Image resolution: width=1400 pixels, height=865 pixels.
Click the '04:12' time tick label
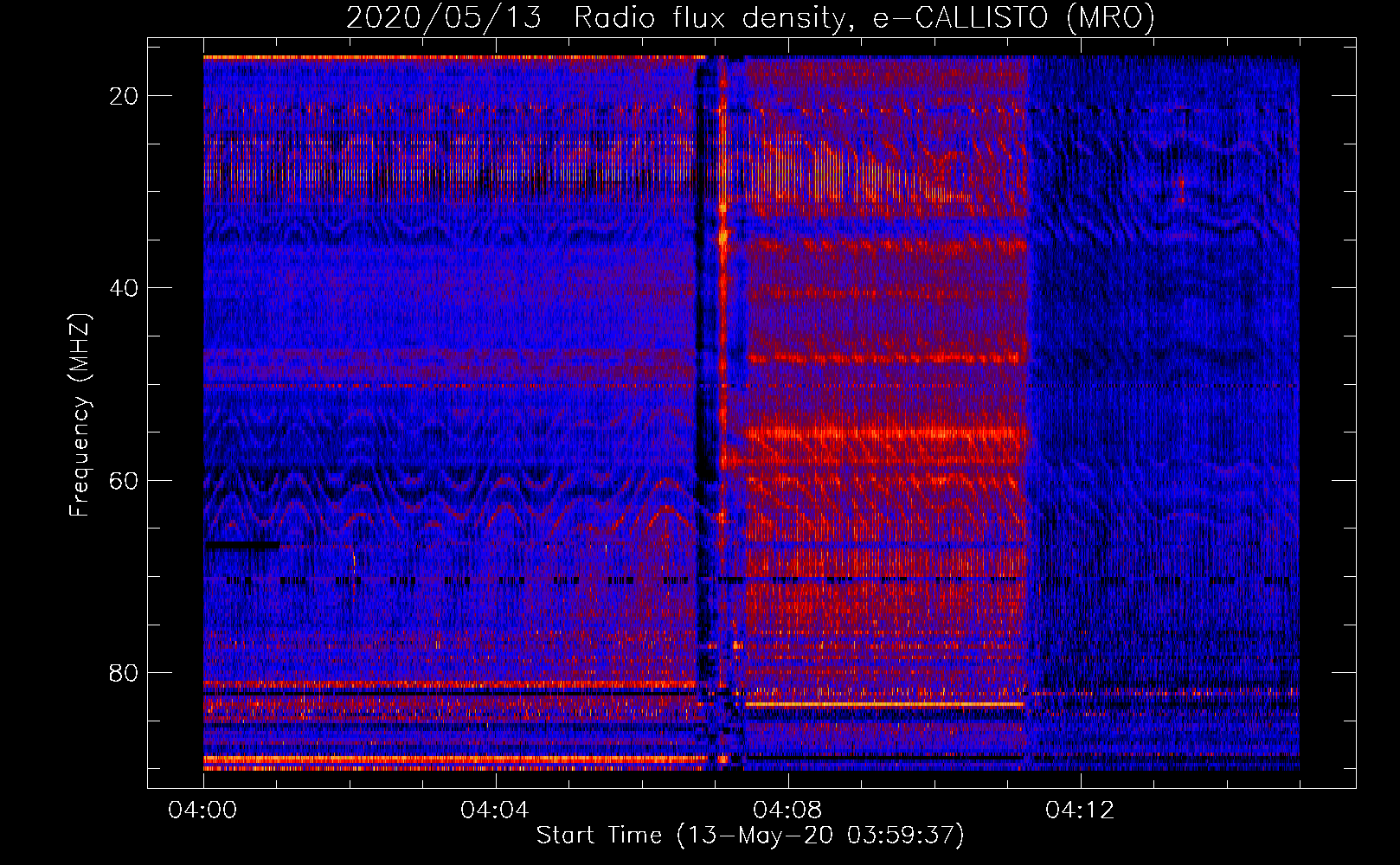pos(1080,811)
